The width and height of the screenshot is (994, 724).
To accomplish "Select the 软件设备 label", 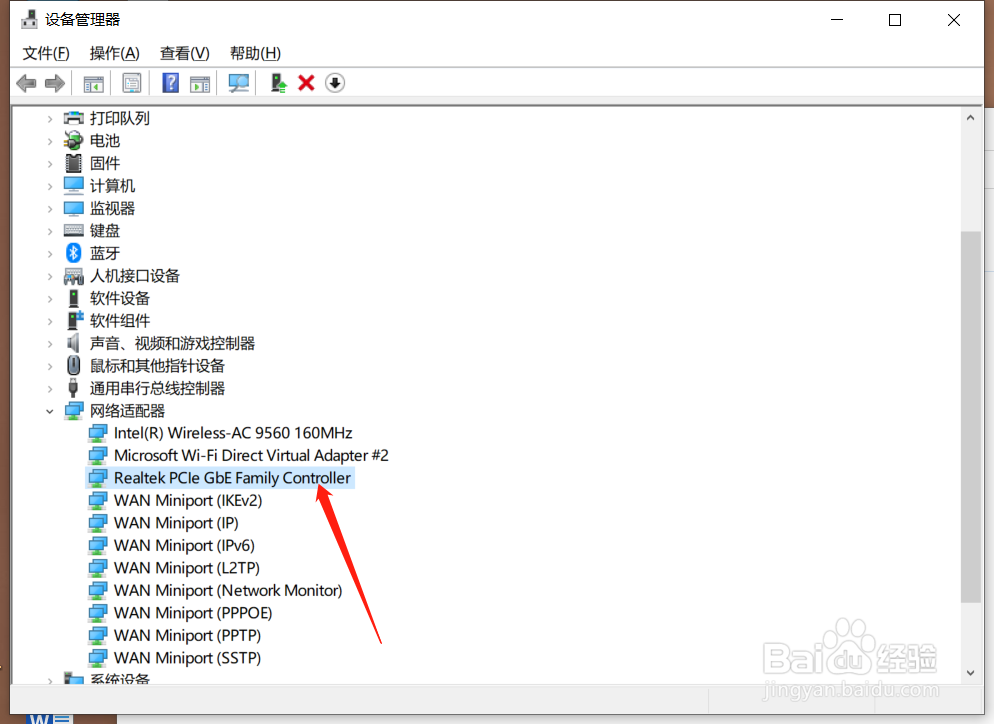I will click(x=120, y=298).
